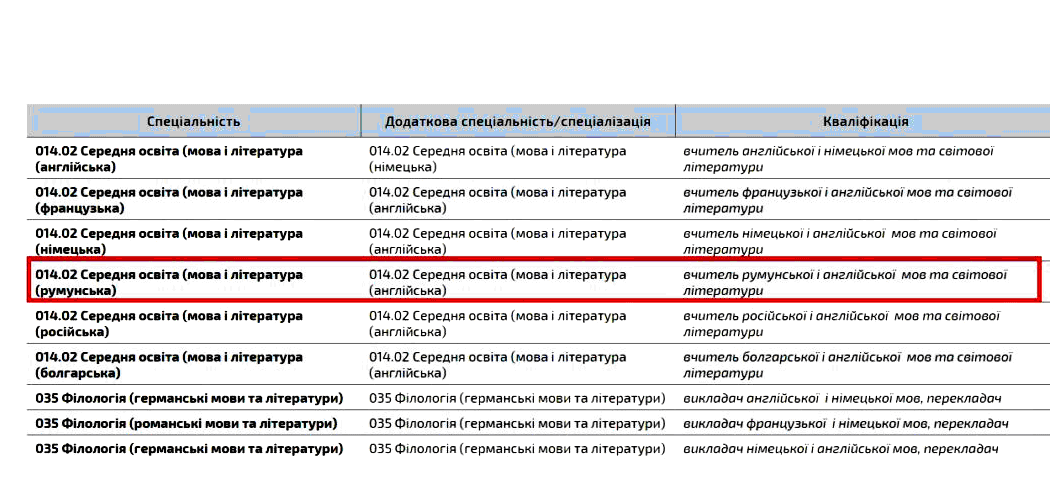Click the 'Кваліфікація' column header

[865, 121]
